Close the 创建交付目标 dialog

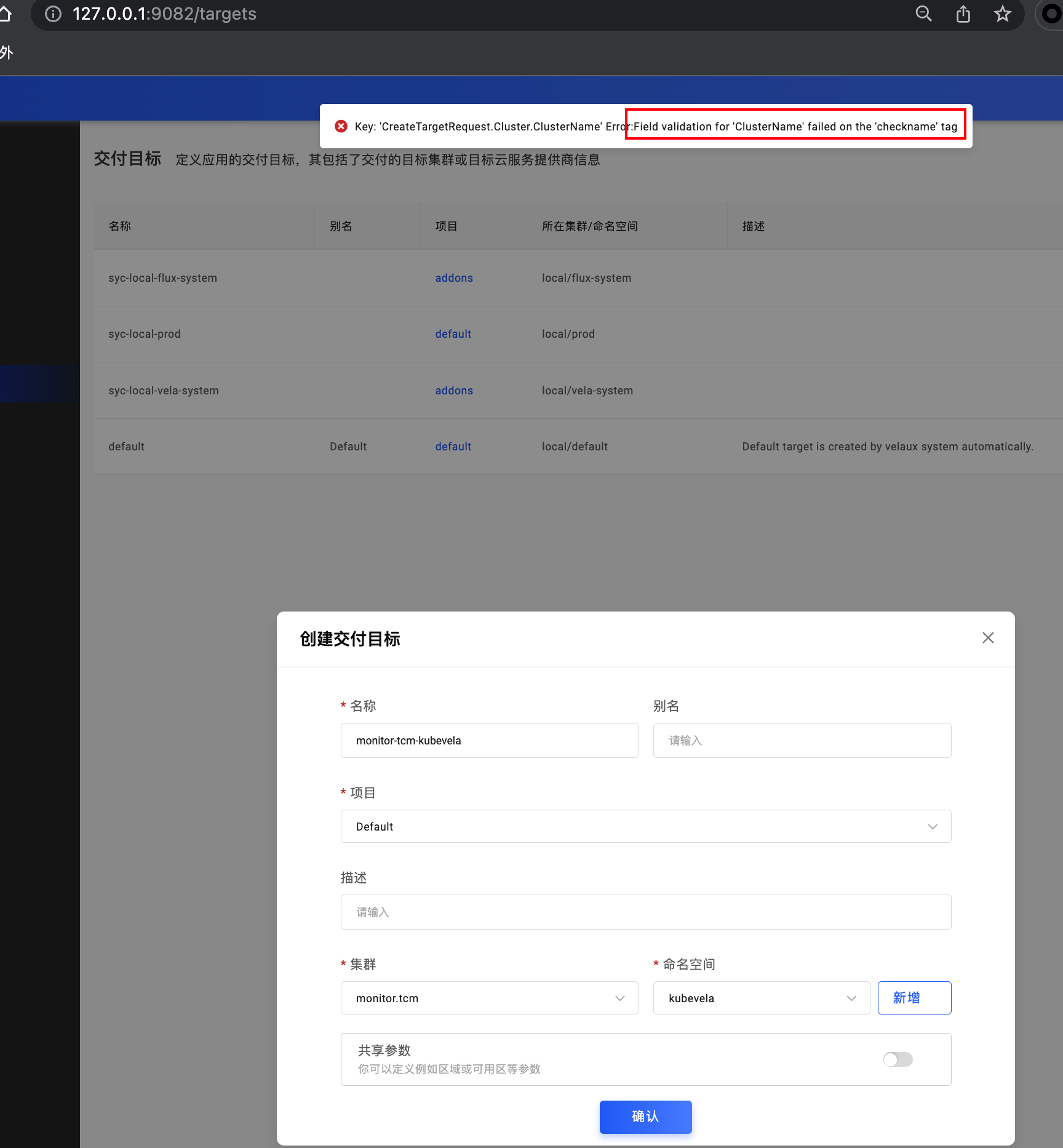tap(988, 638)
